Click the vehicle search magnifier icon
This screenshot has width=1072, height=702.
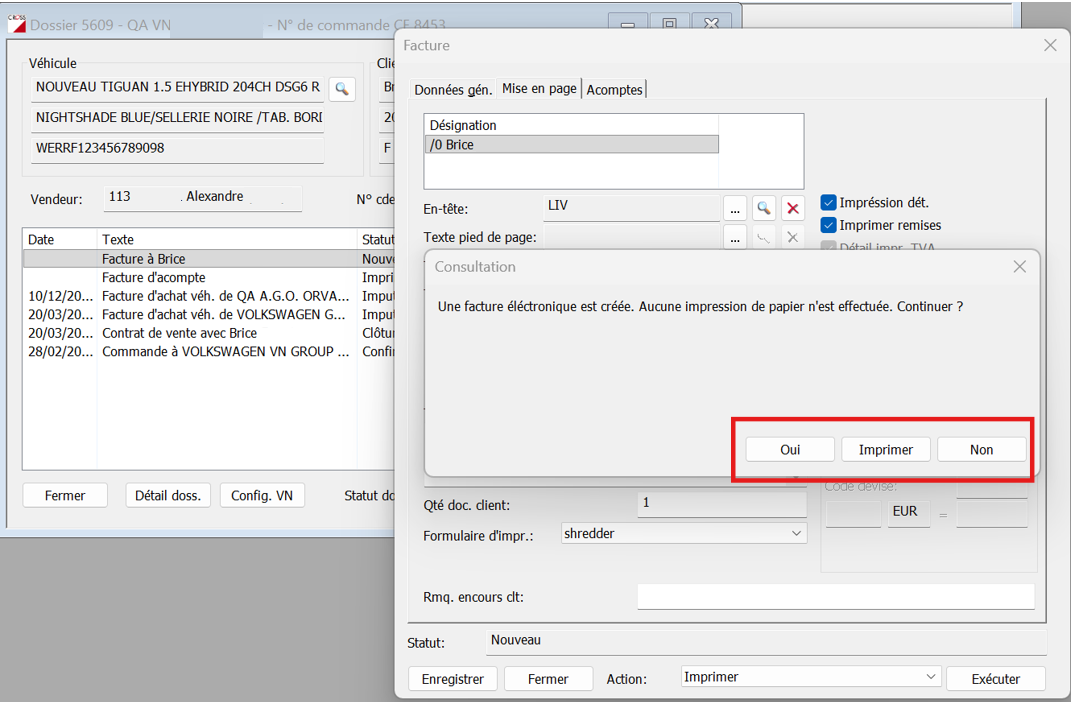coord(342,89)
